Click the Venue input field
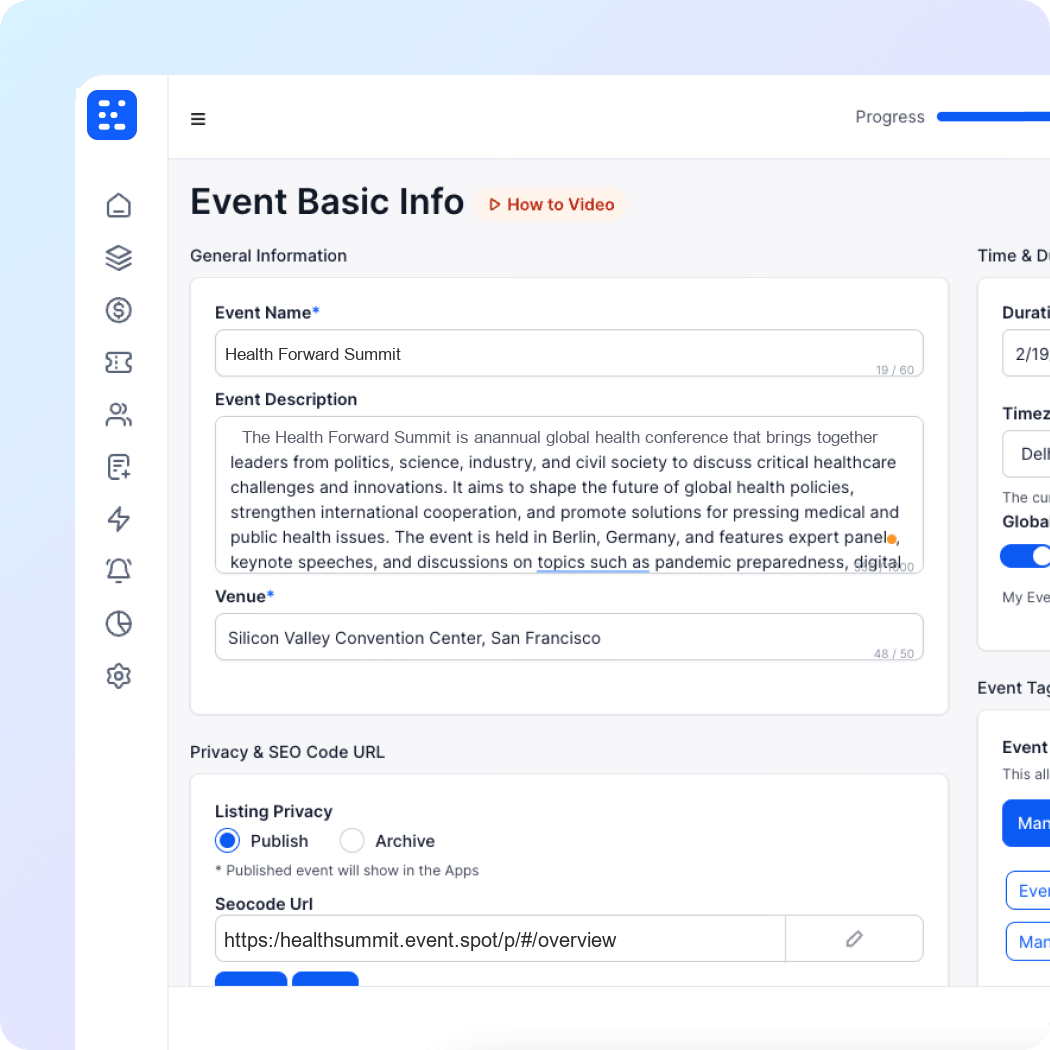This screenshot has width=1050, height=1050. coord(569,637)
